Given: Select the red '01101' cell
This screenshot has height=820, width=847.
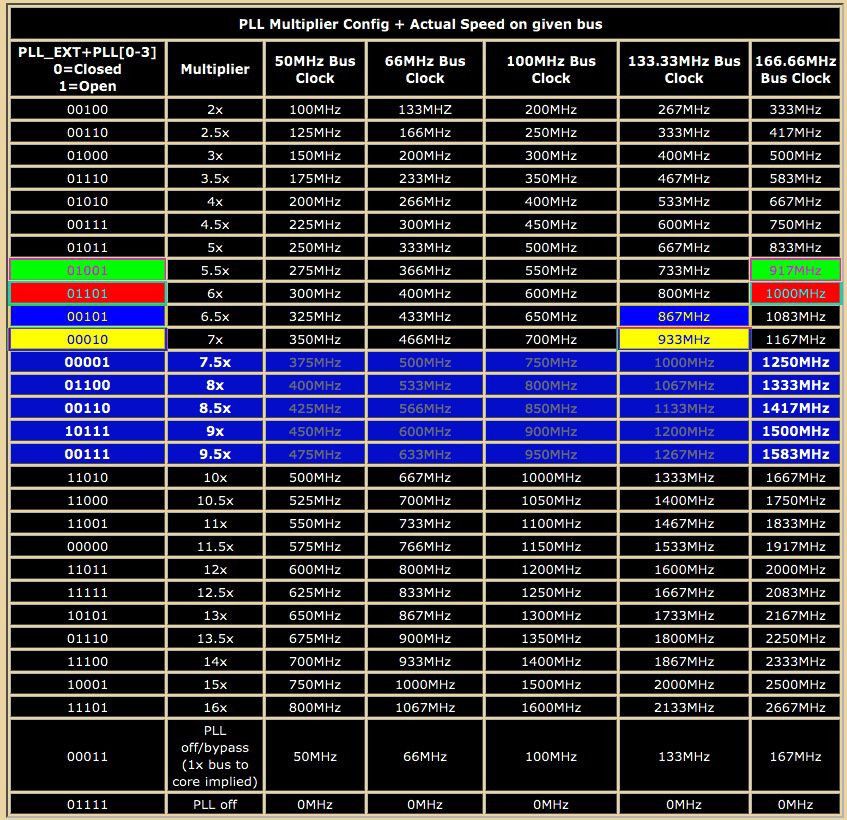Looking at the screenshot, I should 88,294.
